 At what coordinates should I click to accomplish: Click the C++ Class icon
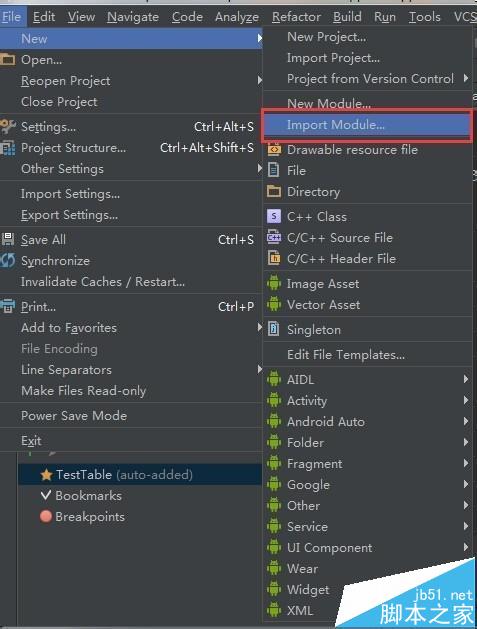[274, 217]
